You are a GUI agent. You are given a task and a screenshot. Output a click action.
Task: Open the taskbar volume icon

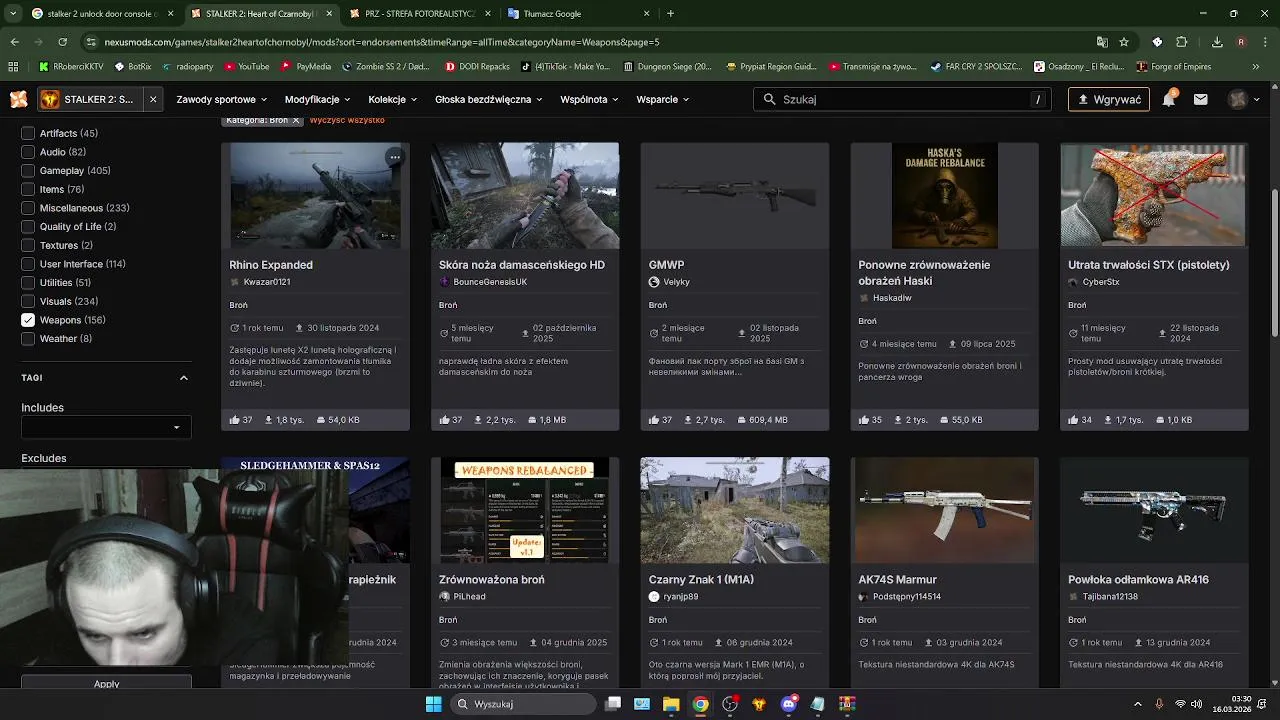tap(1196, 704)
